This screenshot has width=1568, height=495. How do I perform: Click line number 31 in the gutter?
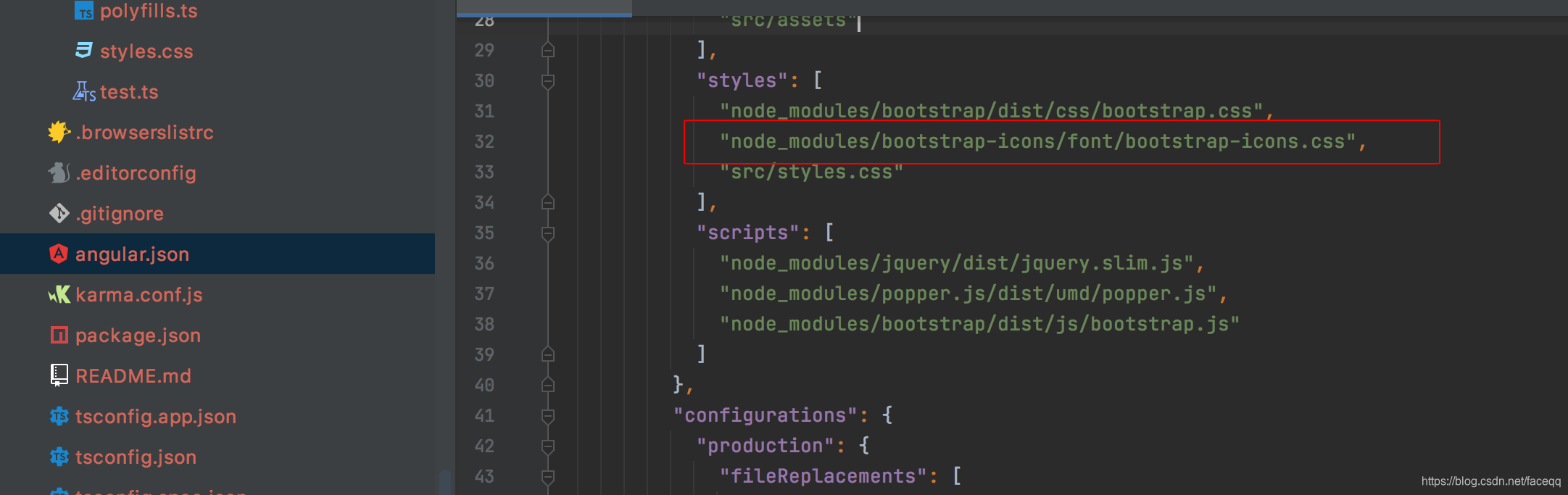(484, 111)
